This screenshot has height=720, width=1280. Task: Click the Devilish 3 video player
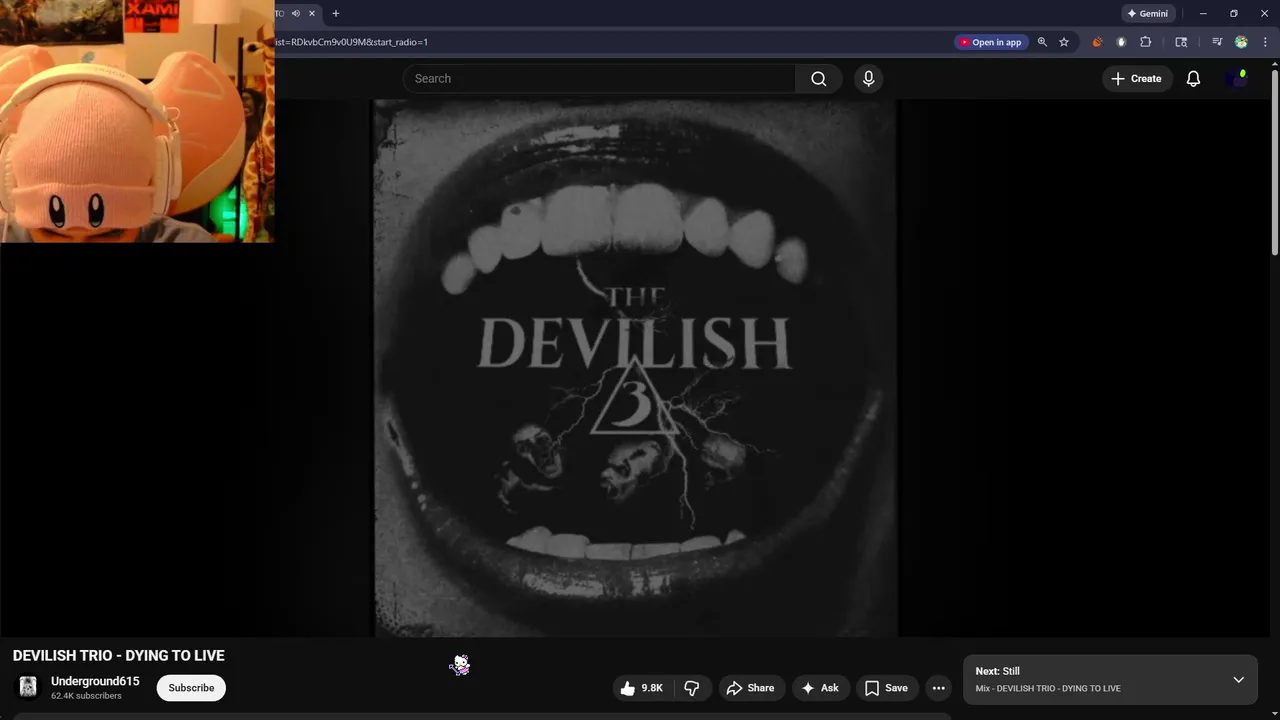[x=636, y=367]
